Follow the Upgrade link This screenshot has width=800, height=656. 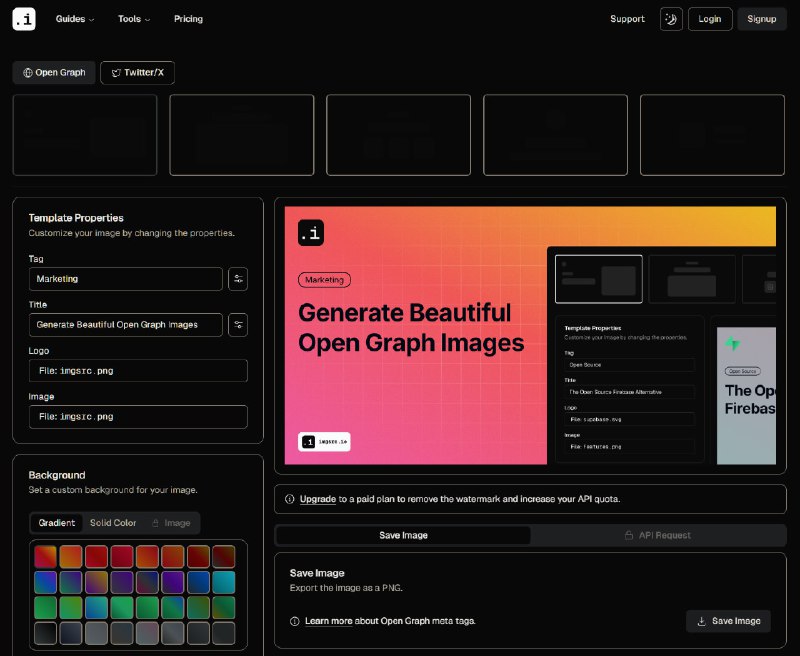317,498
